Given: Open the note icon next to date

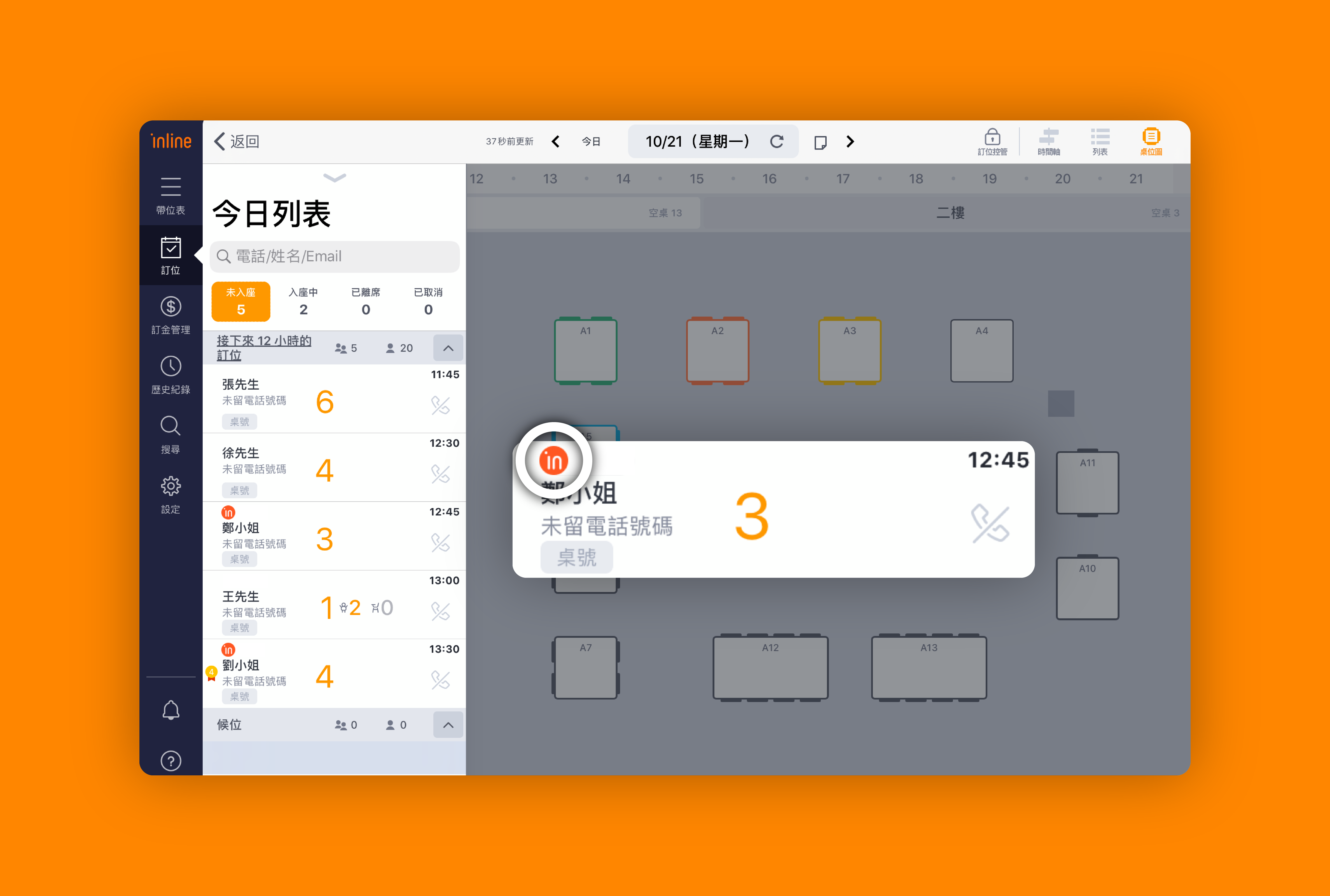Looking at the screenshot, I should click(820, 142).
